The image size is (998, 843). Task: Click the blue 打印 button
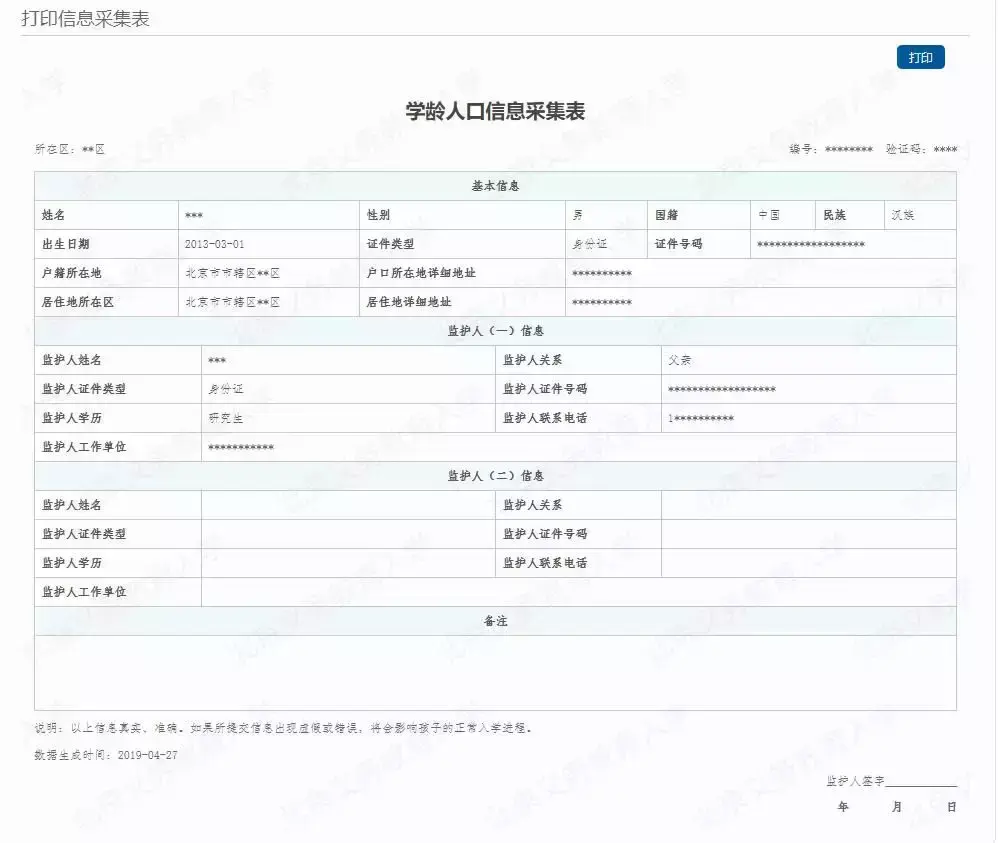pyautogui.click(x=920, y=57)
